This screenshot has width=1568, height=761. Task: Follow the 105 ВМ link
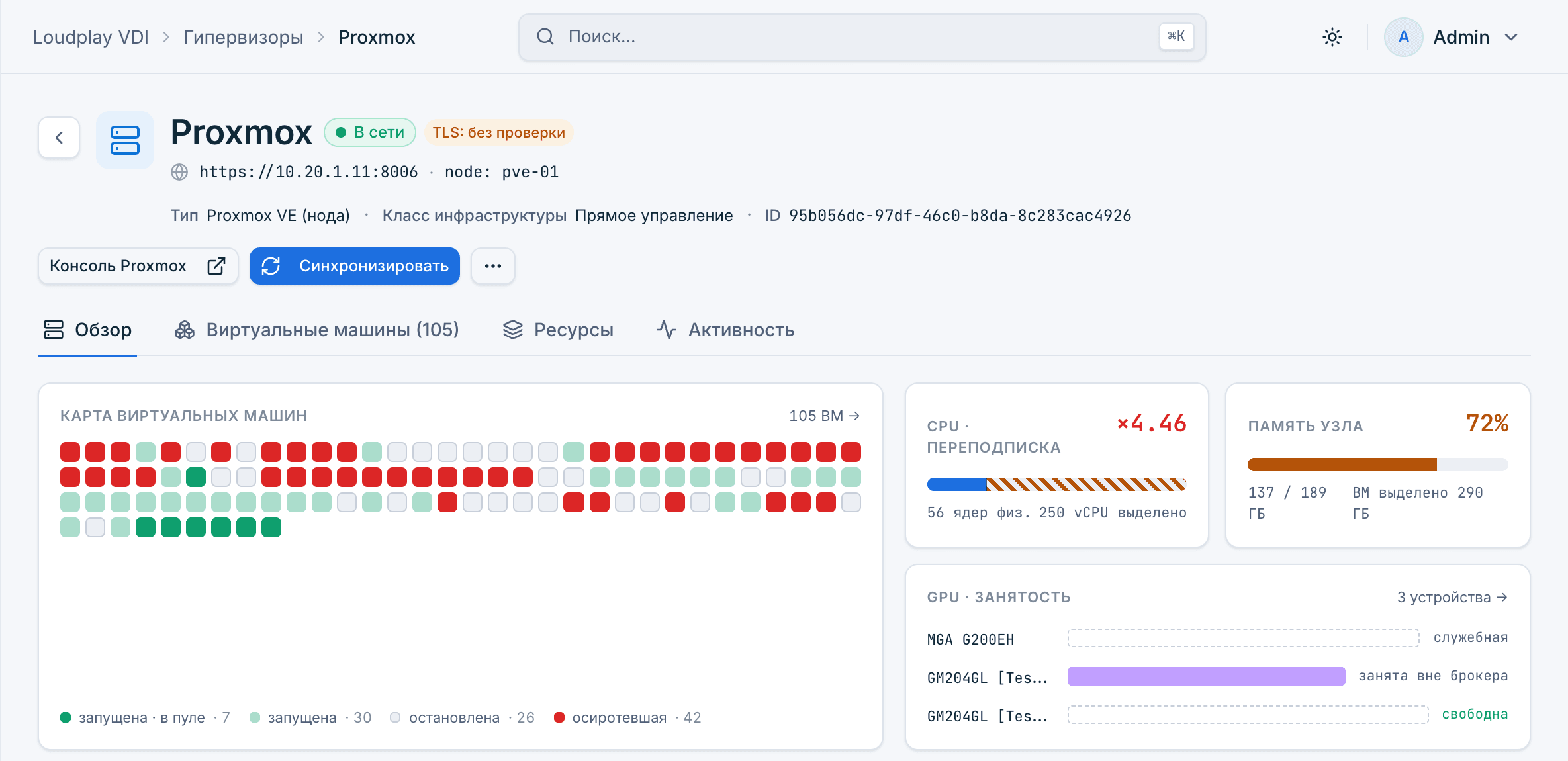[825, 416]
